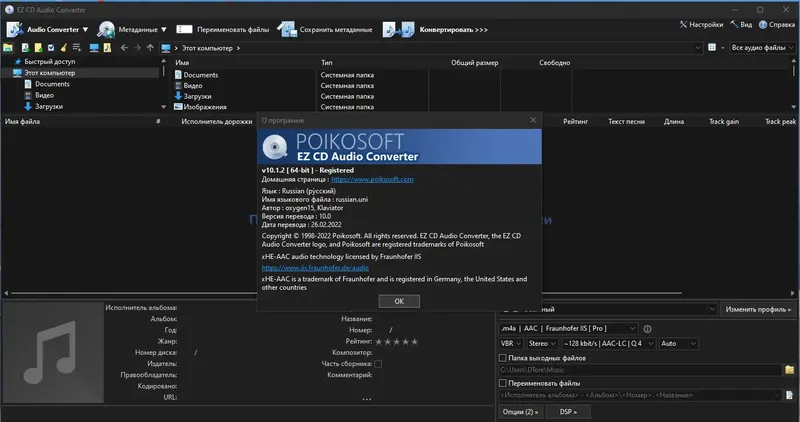This screenshot has width=800, height=422.
Task: Click the music folder shortcut icon
Action: [x=107, y=48]
